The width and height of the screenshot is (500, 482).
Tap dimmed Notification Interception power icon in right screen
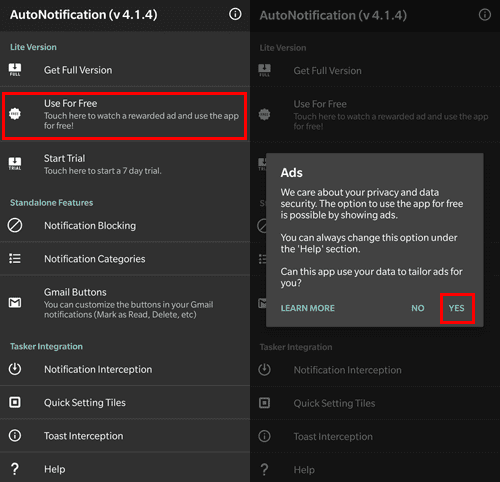tap(264, 370)
